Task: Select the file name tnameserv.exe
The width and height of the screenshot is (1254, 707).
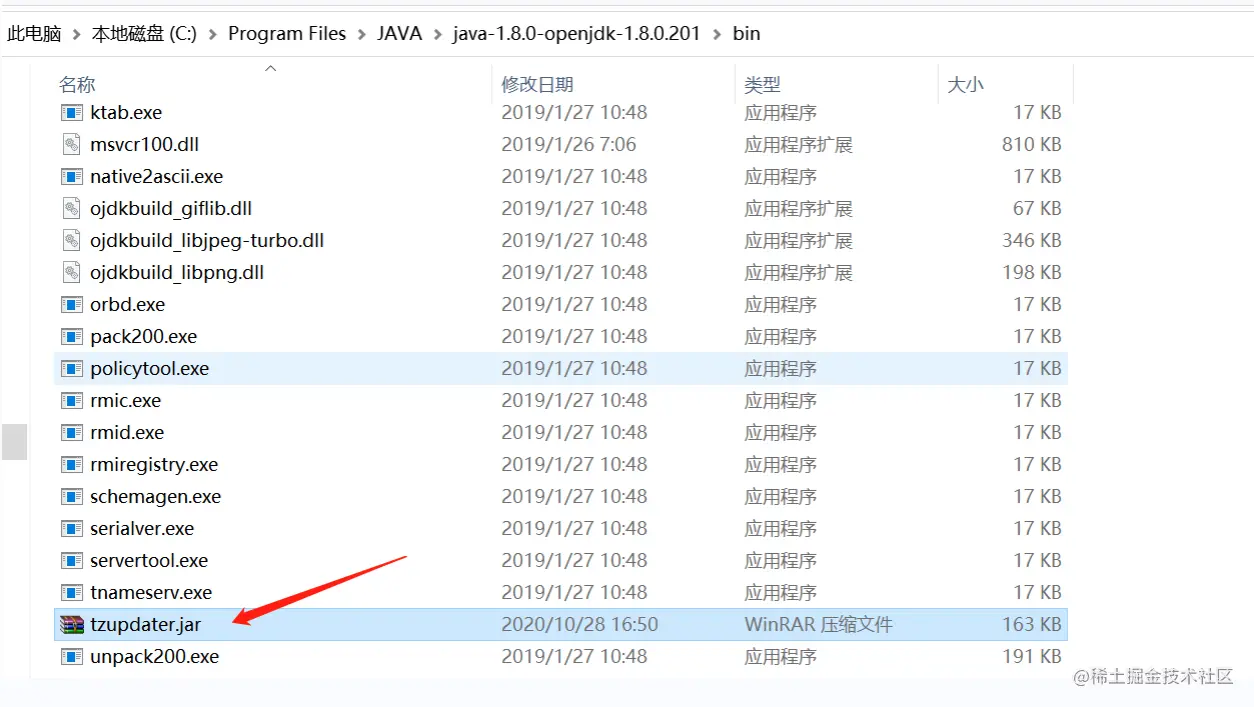Action: click(151, 593)
